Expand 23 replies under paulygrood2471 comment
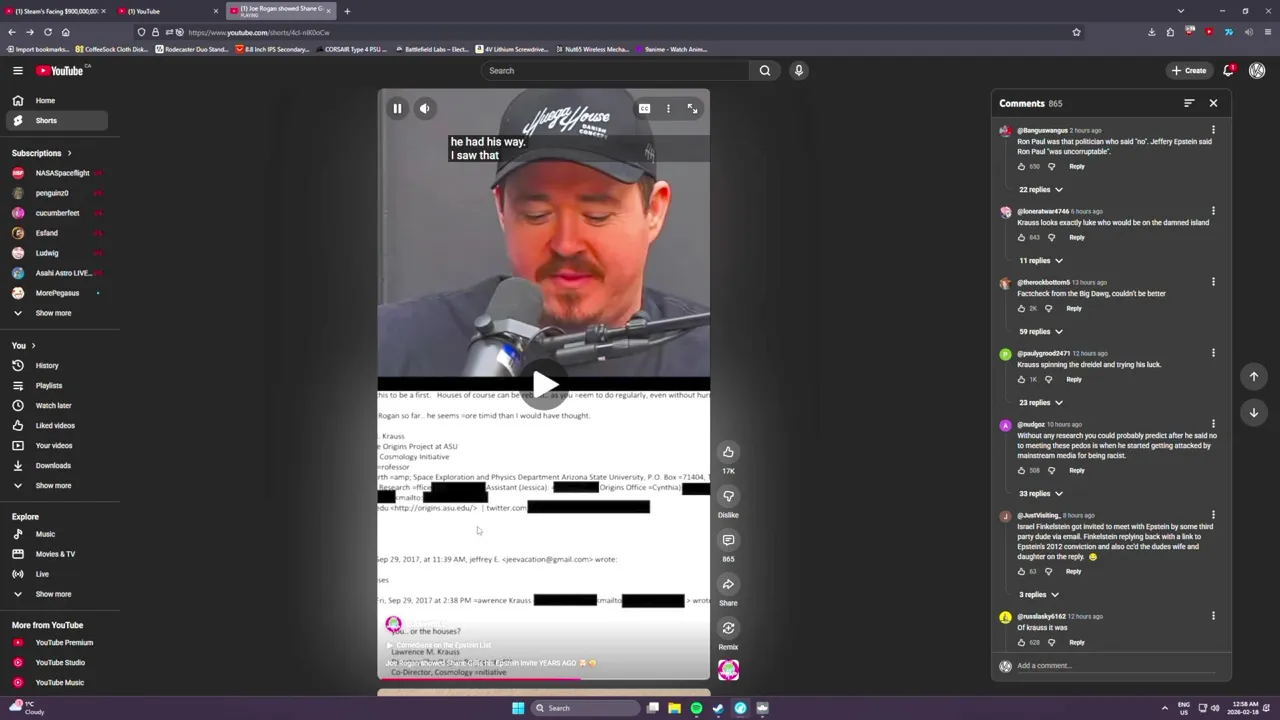The height and width of the screenshot is (720, 1280). click(1040, 402)
